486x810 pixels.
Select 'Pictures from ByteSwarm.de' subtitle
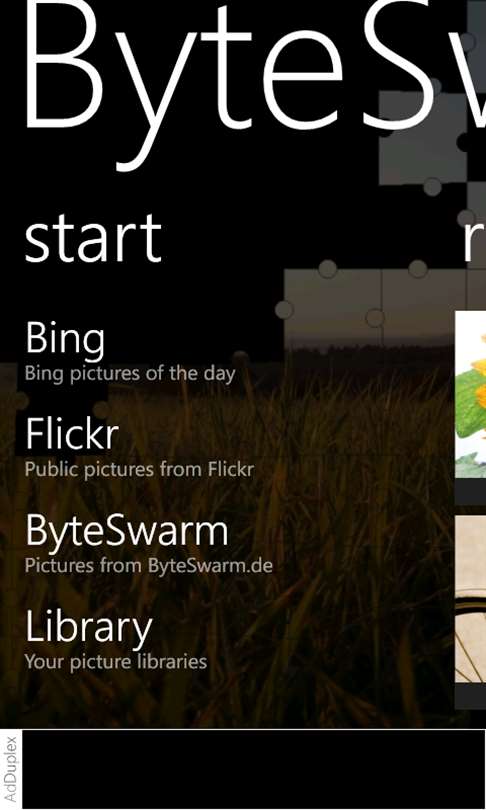(x=149, y=565)
